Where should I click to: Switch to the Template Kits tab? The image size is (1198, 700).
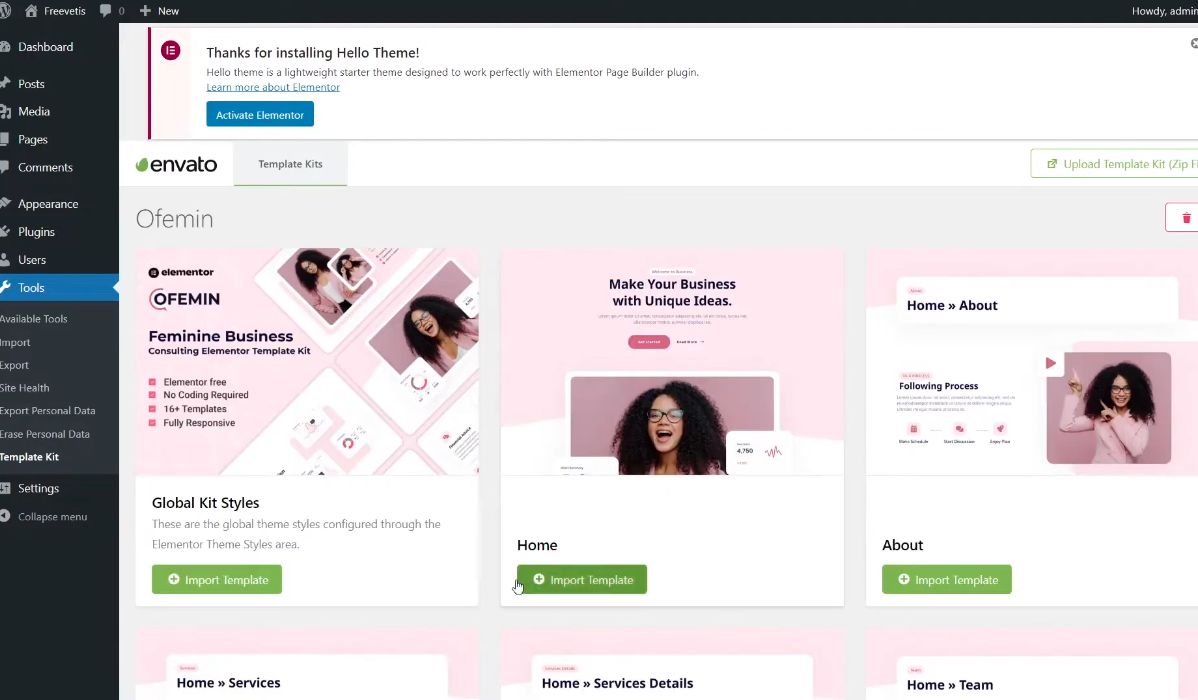[290, 164]
